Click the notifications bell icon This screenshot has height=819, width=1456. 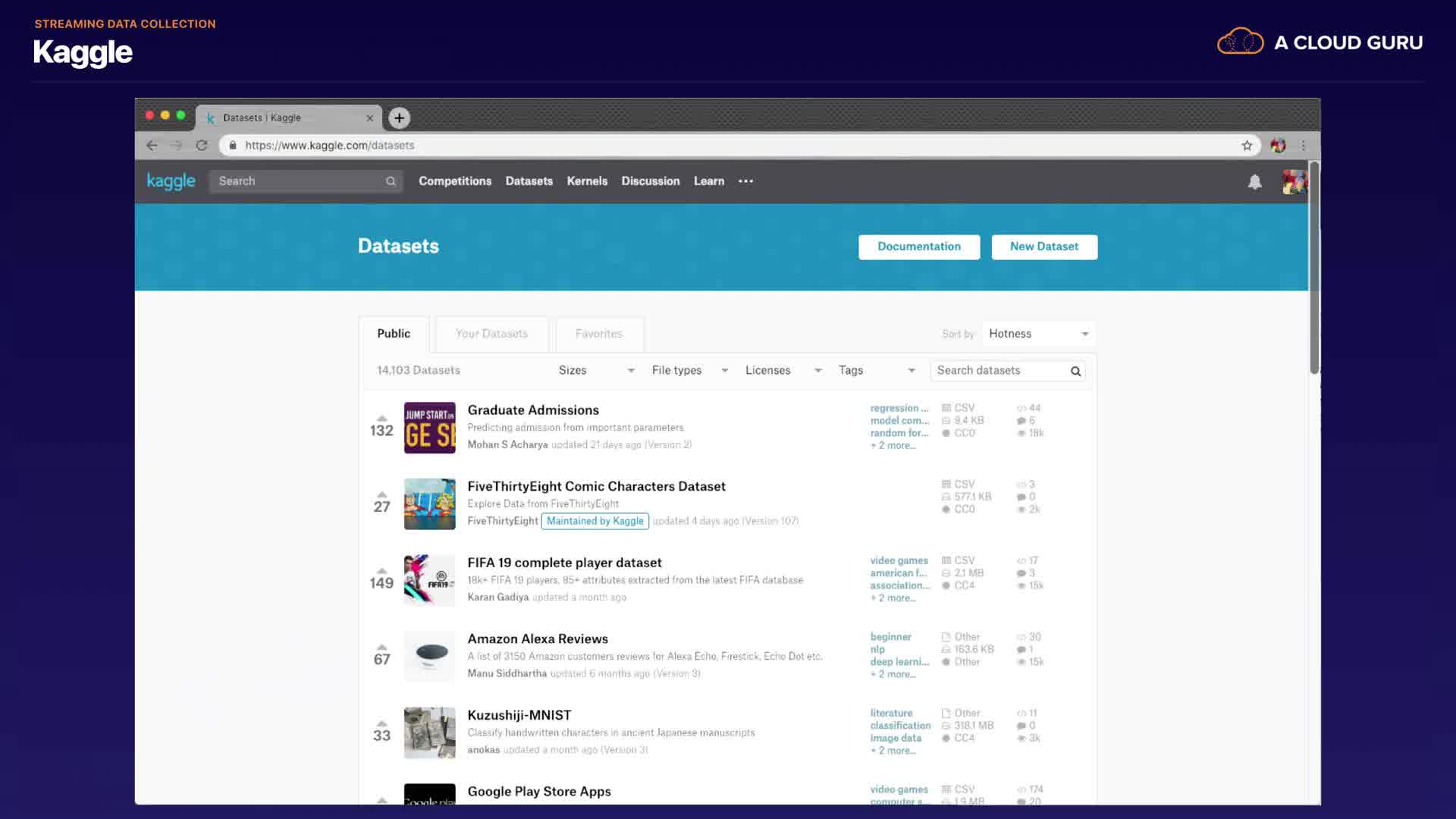(1255, 182)
